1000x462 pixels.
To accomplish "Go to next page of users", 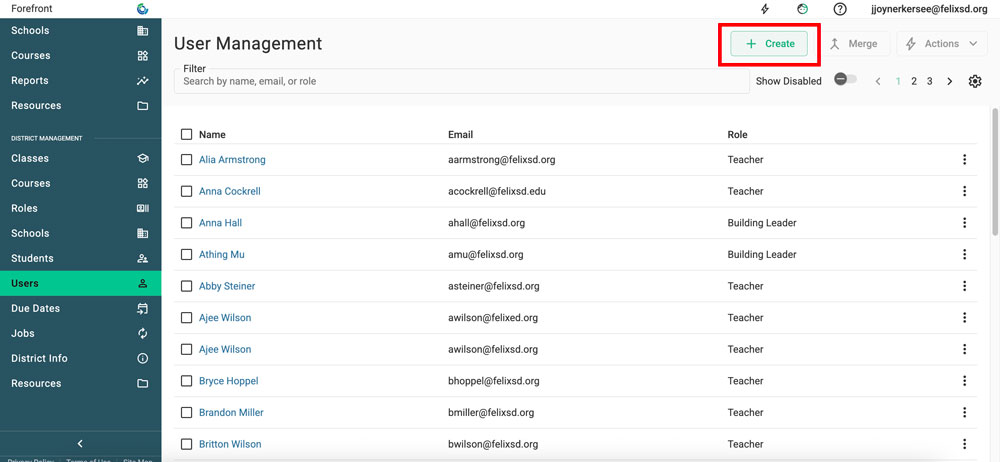I will [949, 81].
